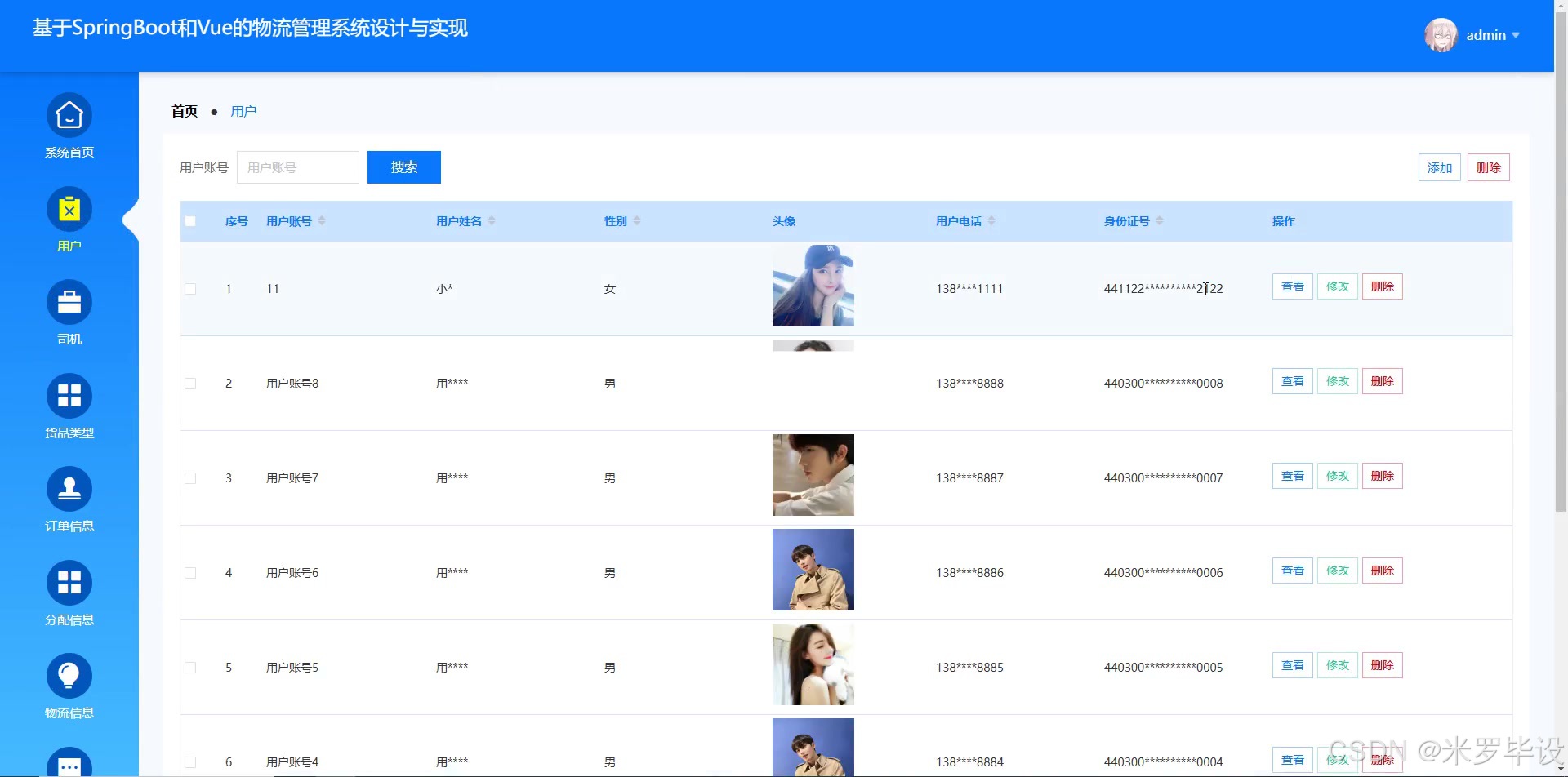
Task: Toggle the select-all checkbox in table header
Action: coord(190,221)
